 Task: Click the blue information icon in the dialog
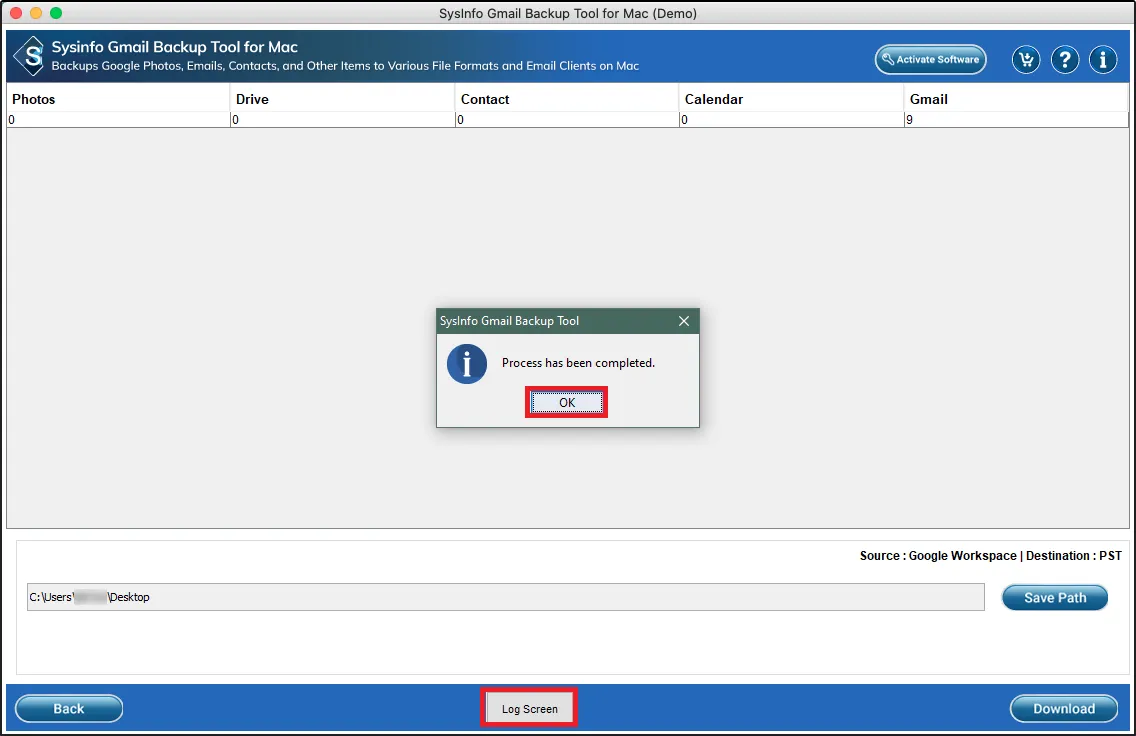pos(467,364)
